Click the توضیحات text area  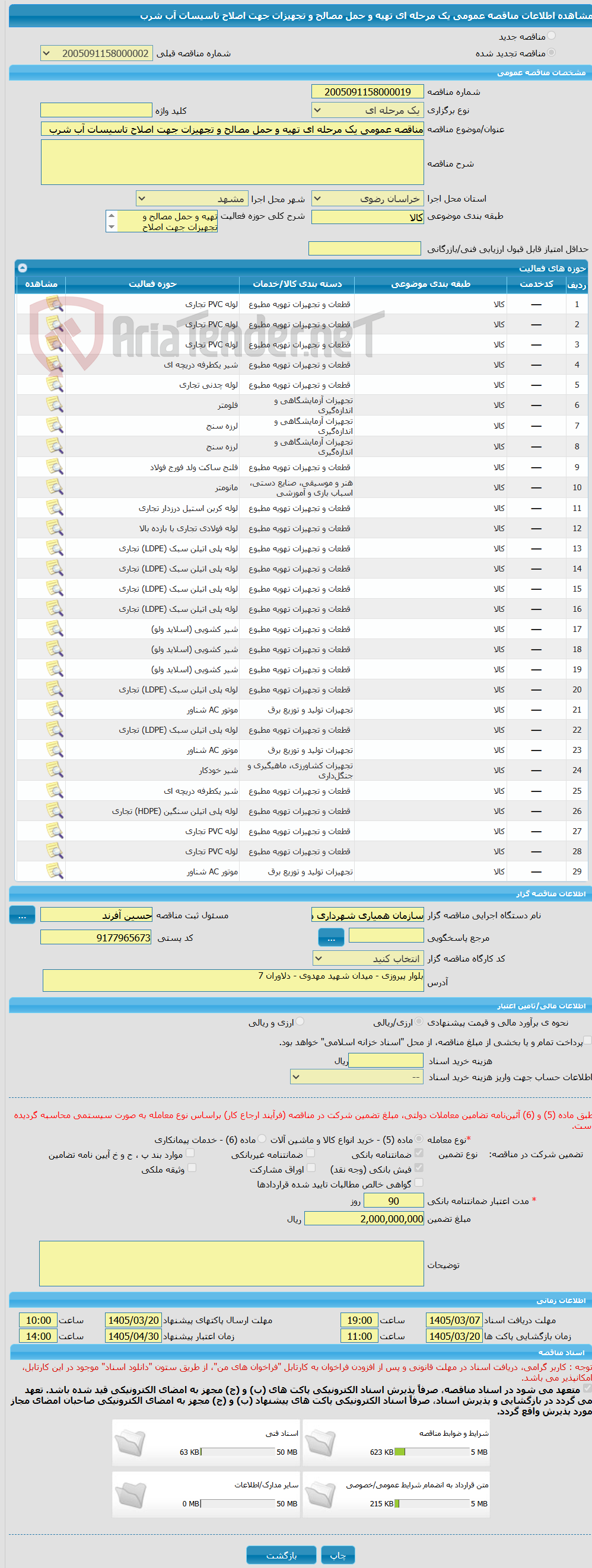click(x=231, y=1264)
